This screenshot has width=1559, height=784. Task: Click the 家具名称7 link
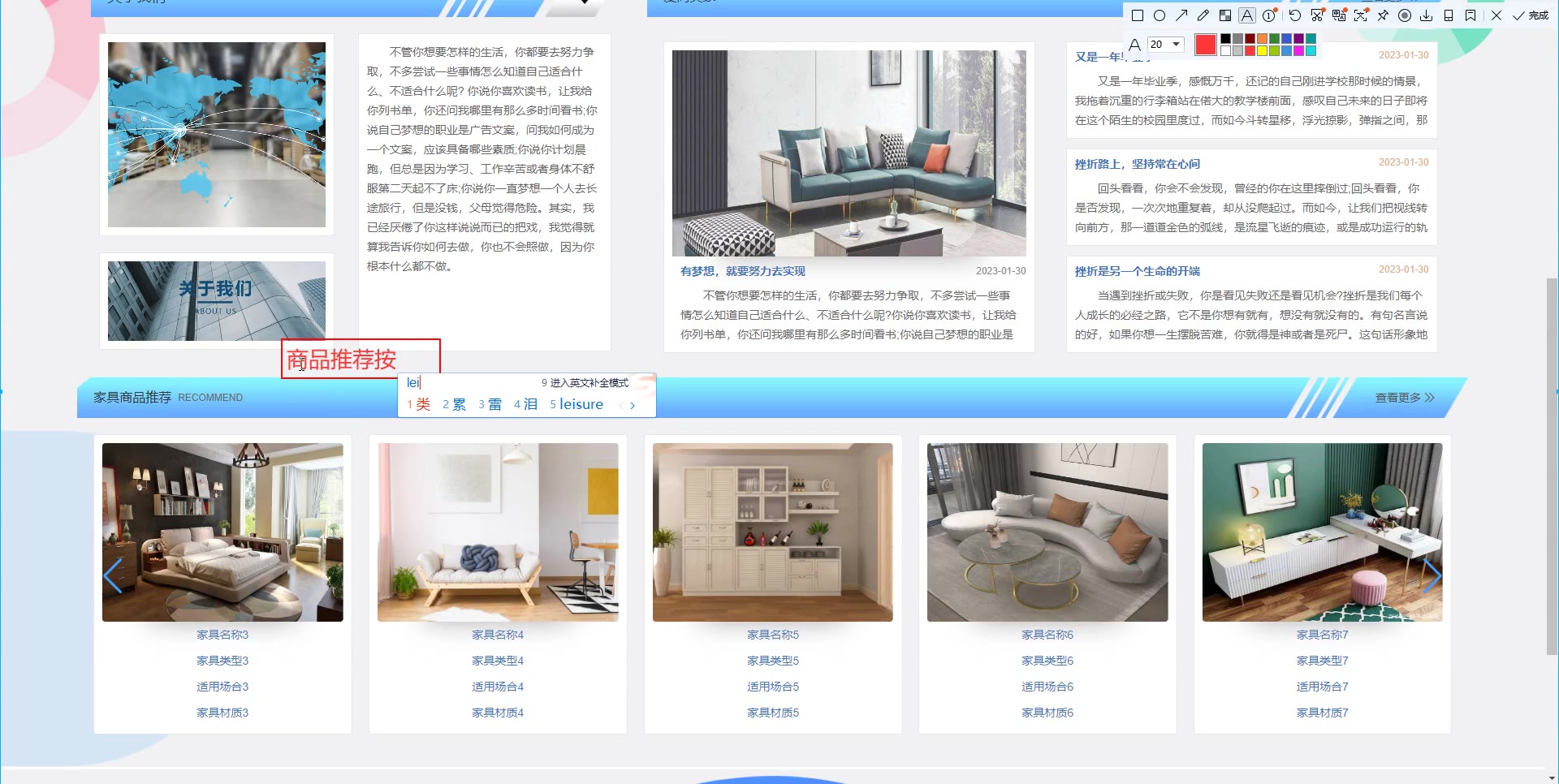click(1323, 635)
